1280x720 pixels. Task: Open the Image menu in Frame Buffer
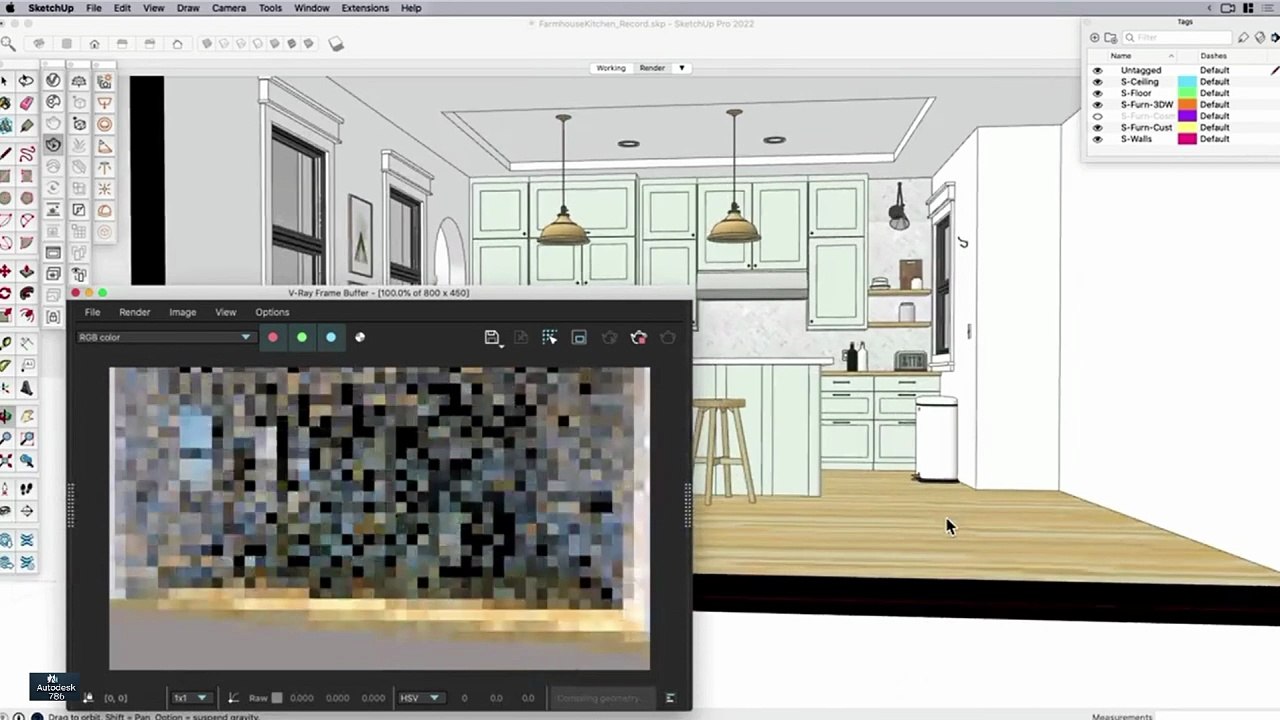pyautogui.click(x=182, y=312)
